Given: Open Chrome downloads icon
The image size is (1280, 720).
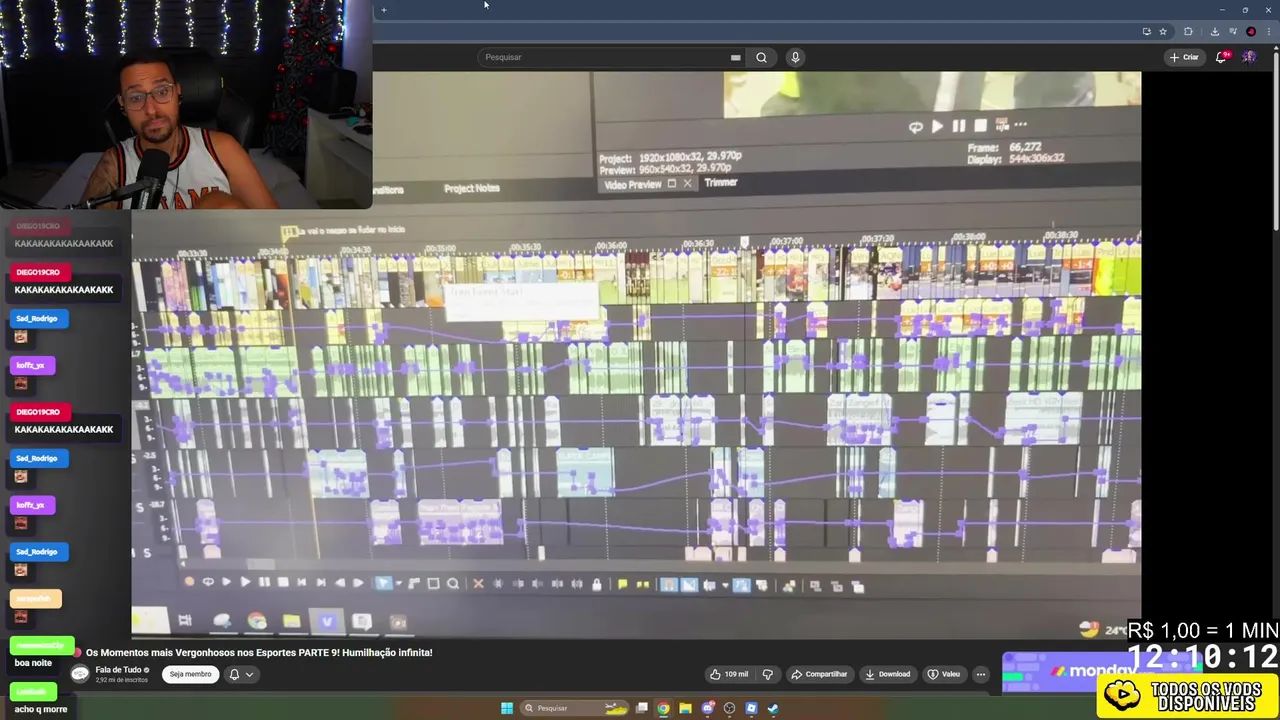Looking at the screenshot, I should tap(1215, 31).
